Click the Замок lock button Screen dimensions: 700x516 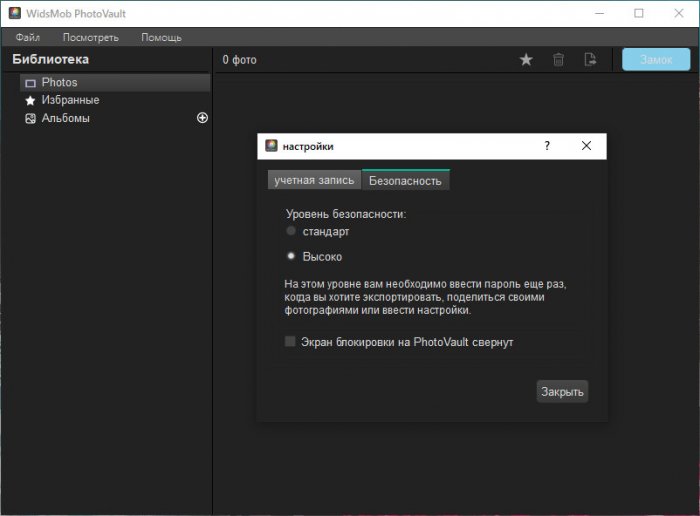pyautogui.click(x=656, y=60)
